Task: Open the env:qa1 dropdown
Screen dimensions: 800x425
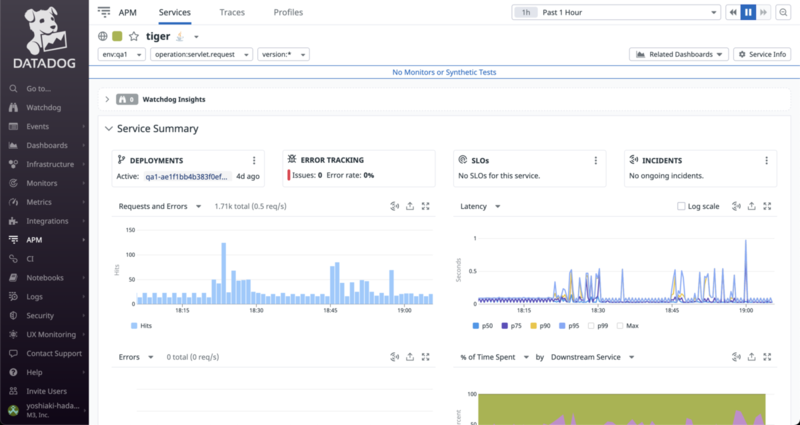Action: (x=122, y=54)
